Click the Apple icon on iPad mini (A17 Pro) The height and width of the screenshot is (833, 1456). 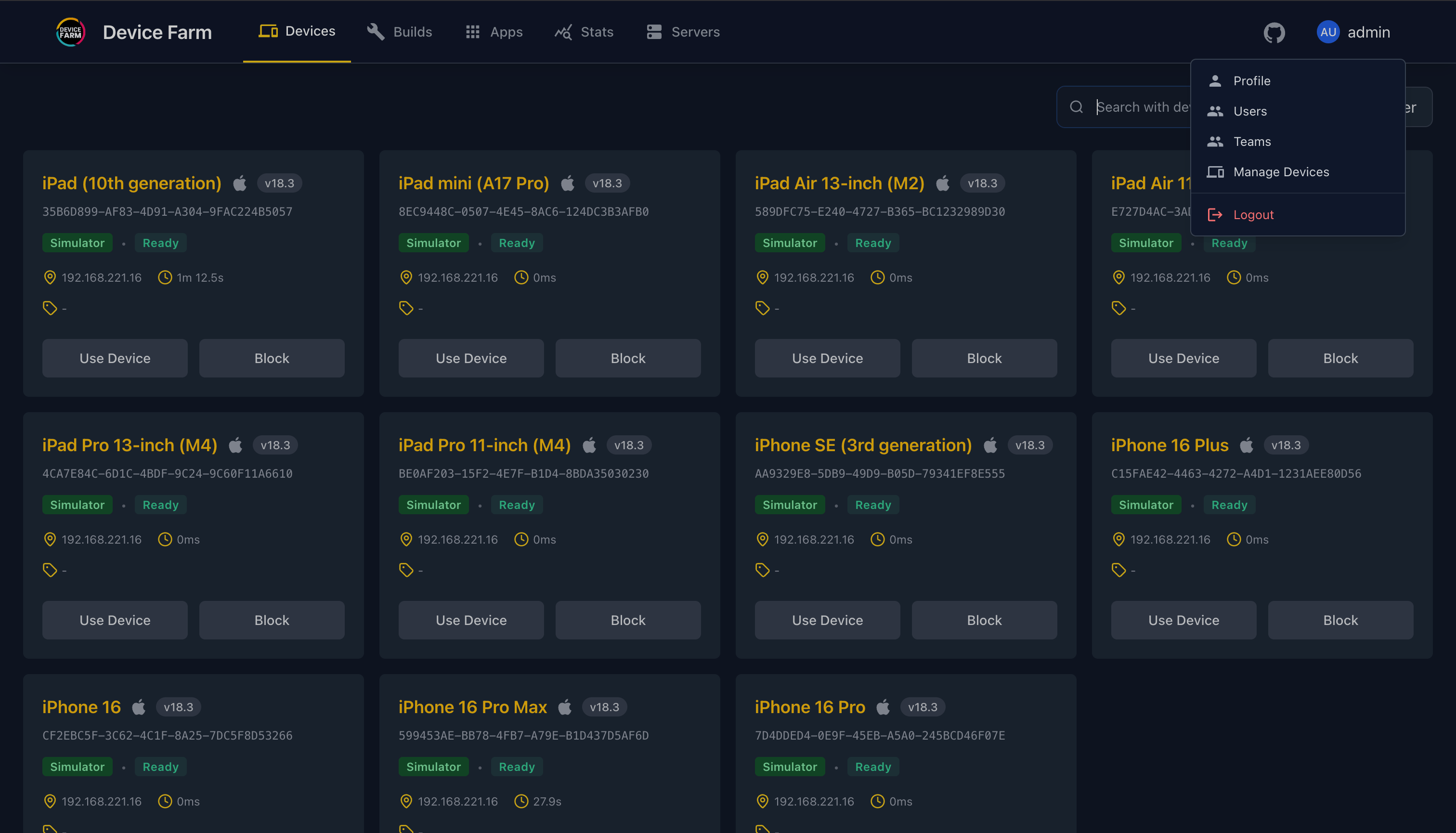pos(568,183)
